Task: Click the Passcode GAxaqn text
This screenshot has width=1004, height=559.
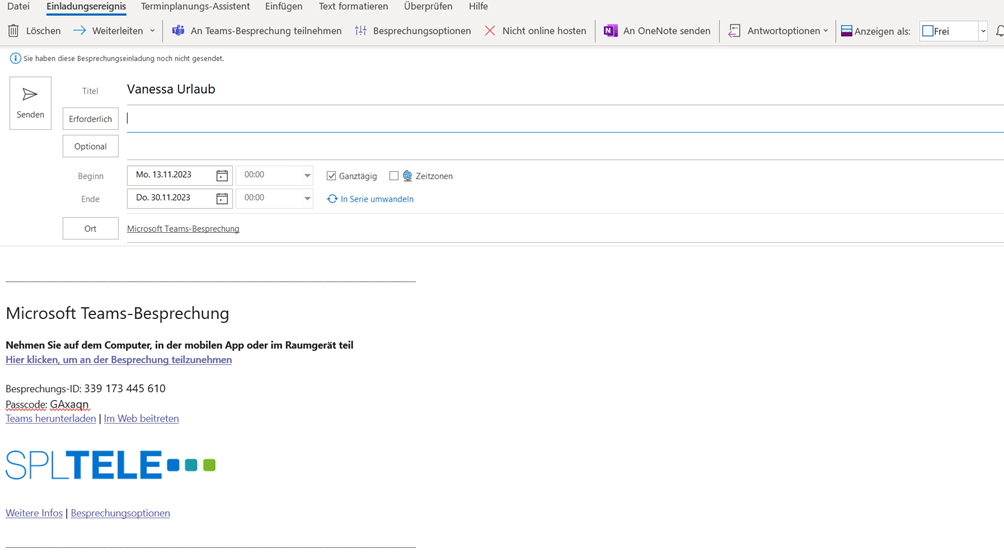Action: click(x=47, y=404)
